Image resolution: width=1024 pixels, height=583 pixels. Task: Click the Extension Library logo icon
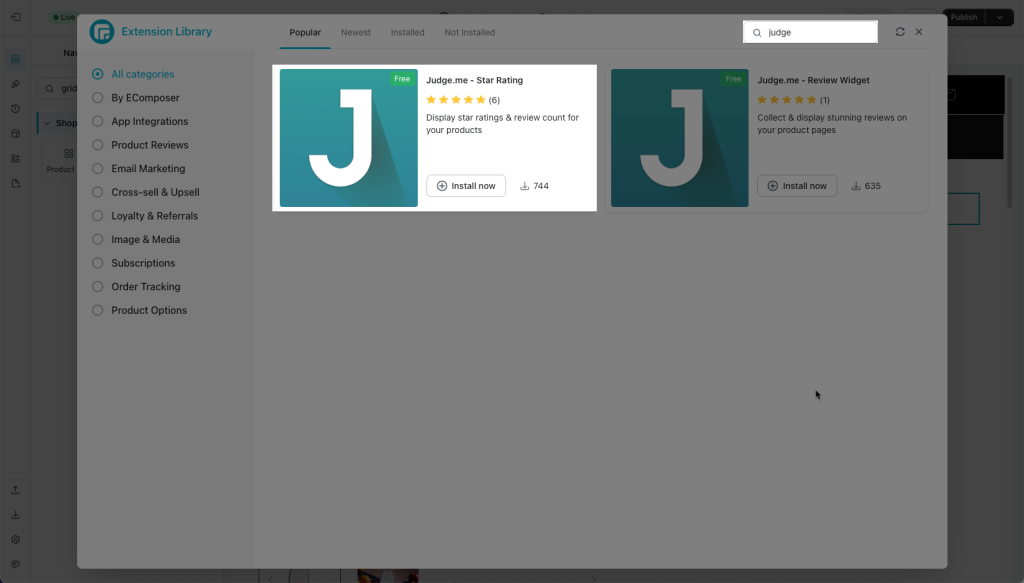[102, 31]
